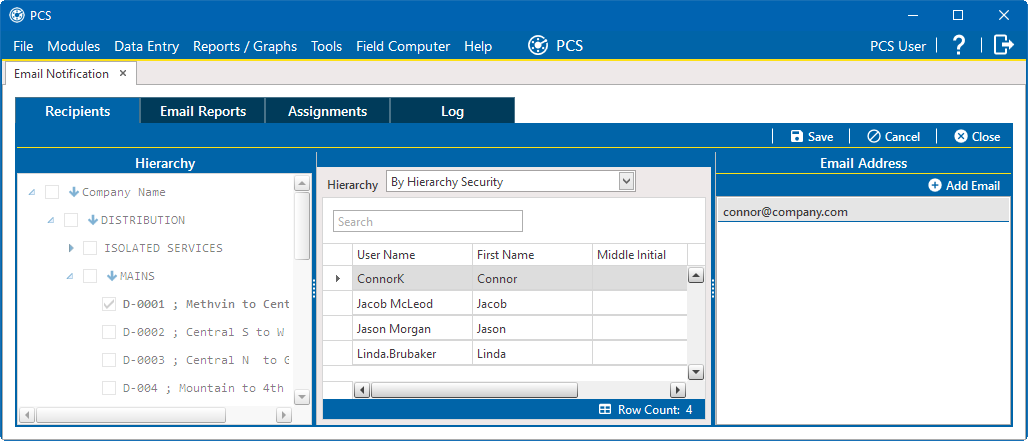The image size is (1028, 441).
Task: Check the D-0003 Central N checkbox
Action: (109, 360)
